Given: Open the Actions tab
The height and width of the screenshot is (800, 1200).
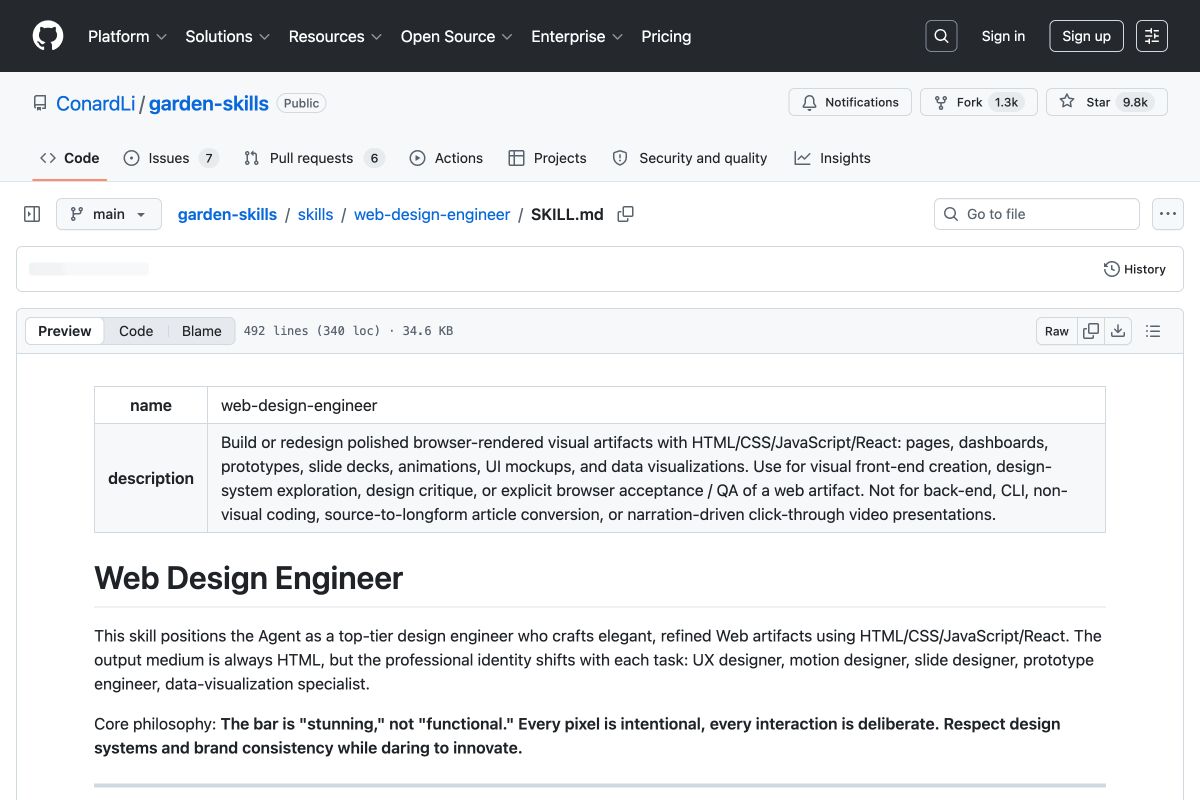Looking at the screenshot, I should (446, 158).
